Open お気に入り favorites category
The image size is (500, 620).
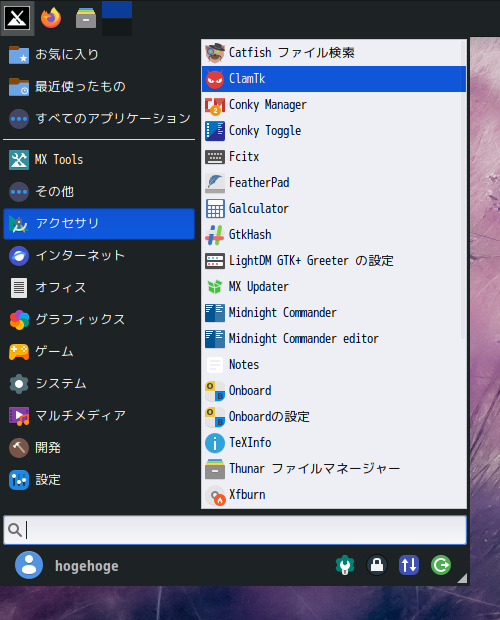tap(99, 55)
